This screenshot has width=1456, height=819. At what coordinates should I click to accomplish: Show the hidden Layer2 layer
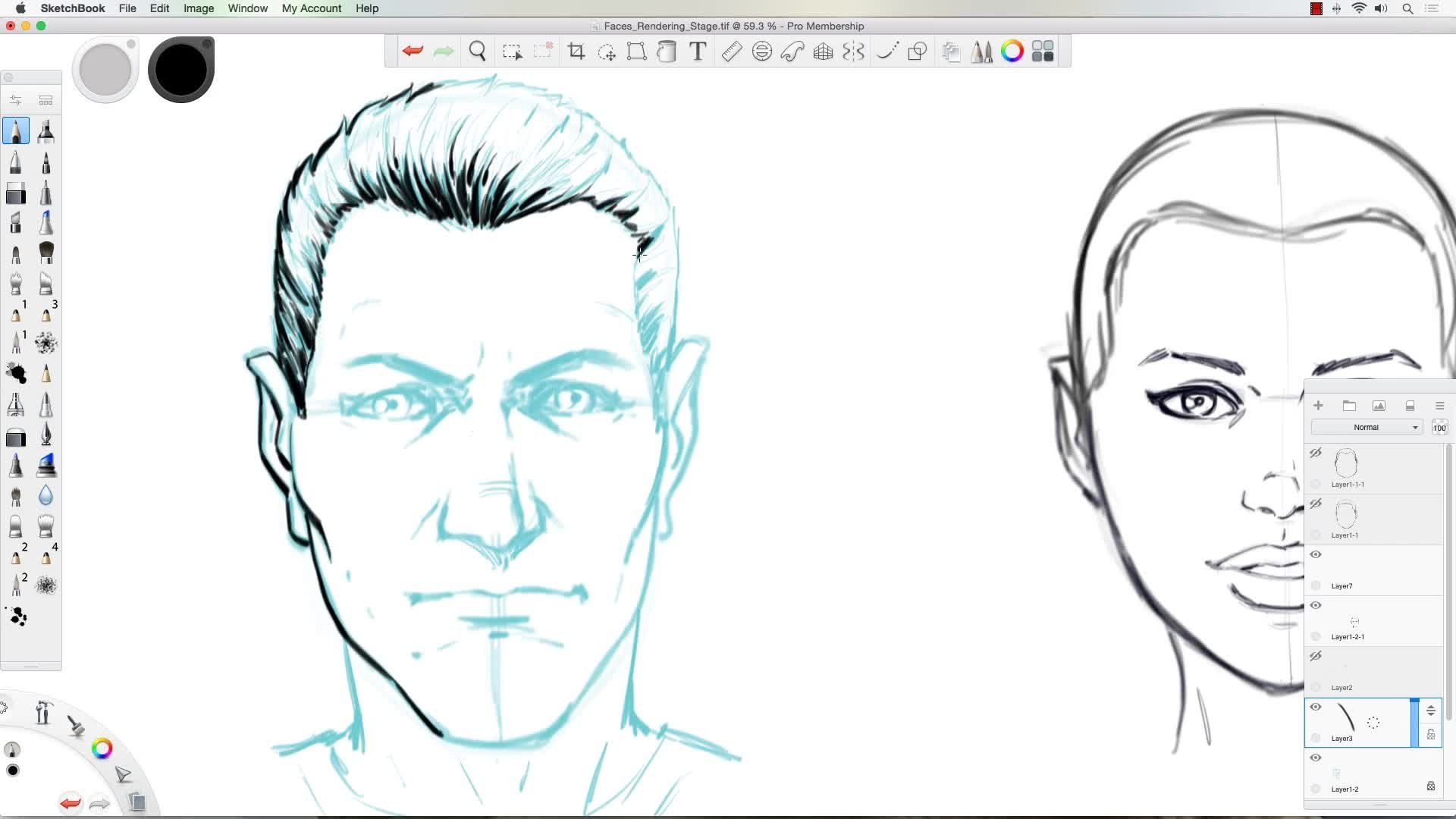(x=1316, y=657)
